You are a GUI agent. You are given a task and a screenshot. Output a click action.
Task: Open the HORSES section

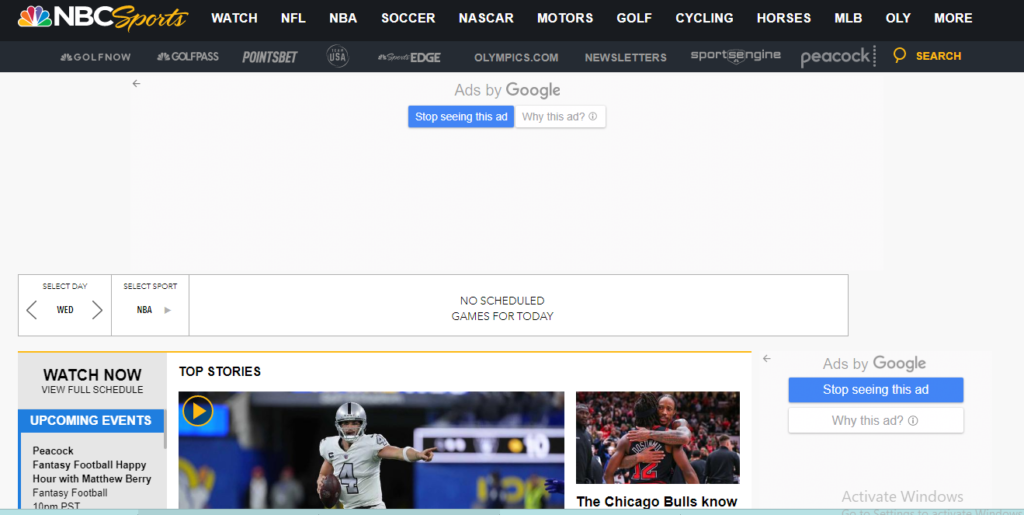[x=784, y=18]
